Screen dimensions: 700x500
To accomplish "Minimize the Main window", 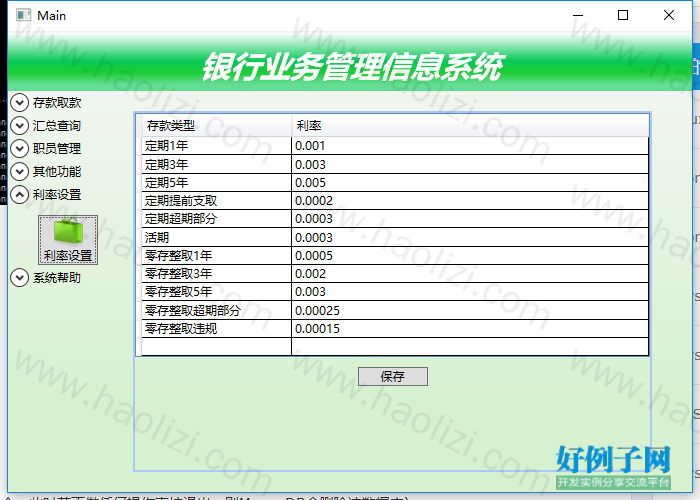I will click(578, 15).
